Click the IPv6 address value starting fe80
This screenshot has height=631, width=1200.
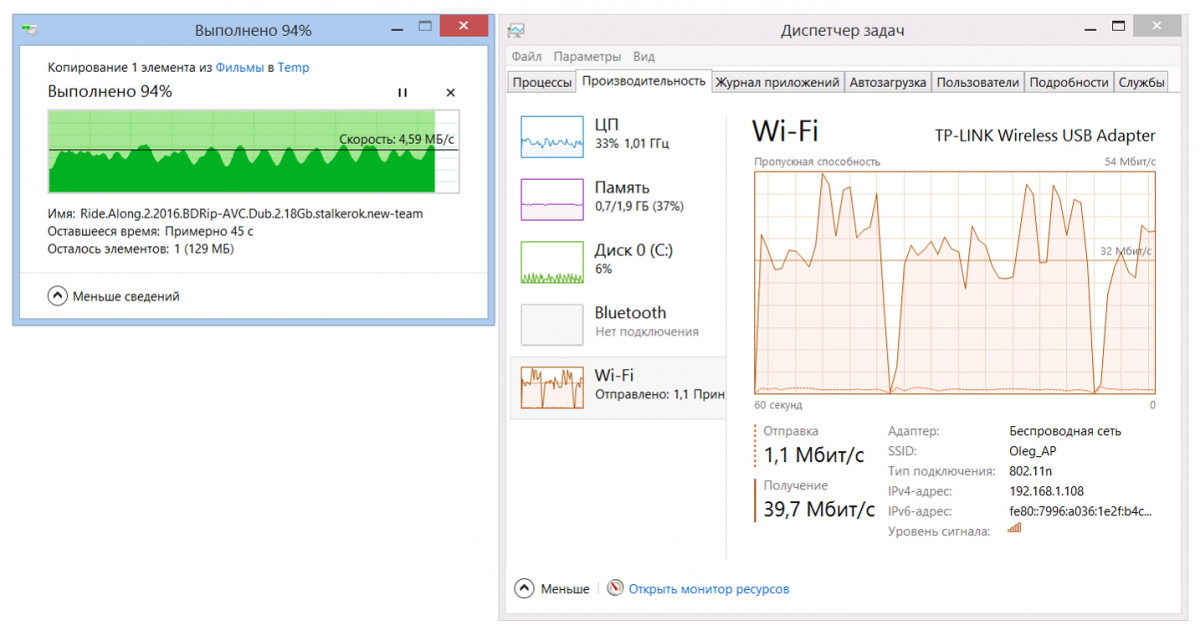click(x=1081, y=511)
